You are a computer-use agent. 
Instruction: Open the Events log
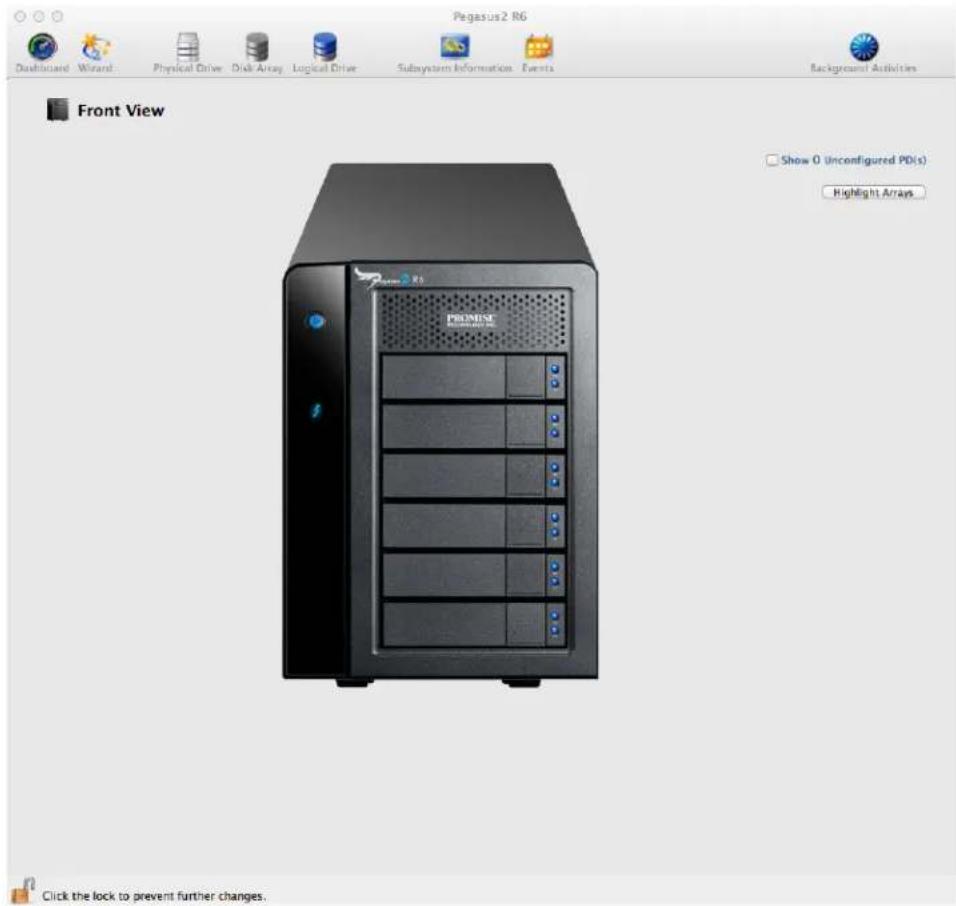pyautogui.click(x=538, y=53)
